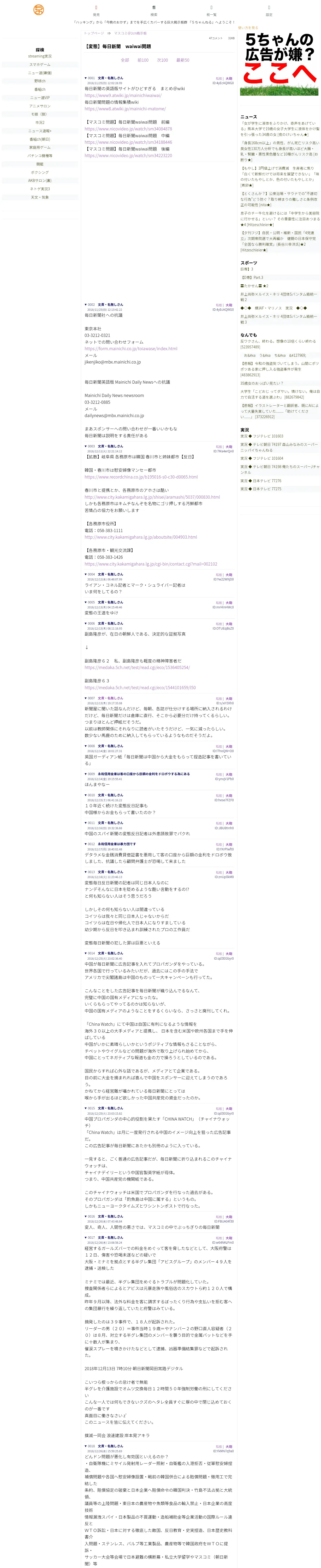Click the なんでも heading in right column
Image resolution: width=321 pixels, height=1568 pixels.
[249, 335]
